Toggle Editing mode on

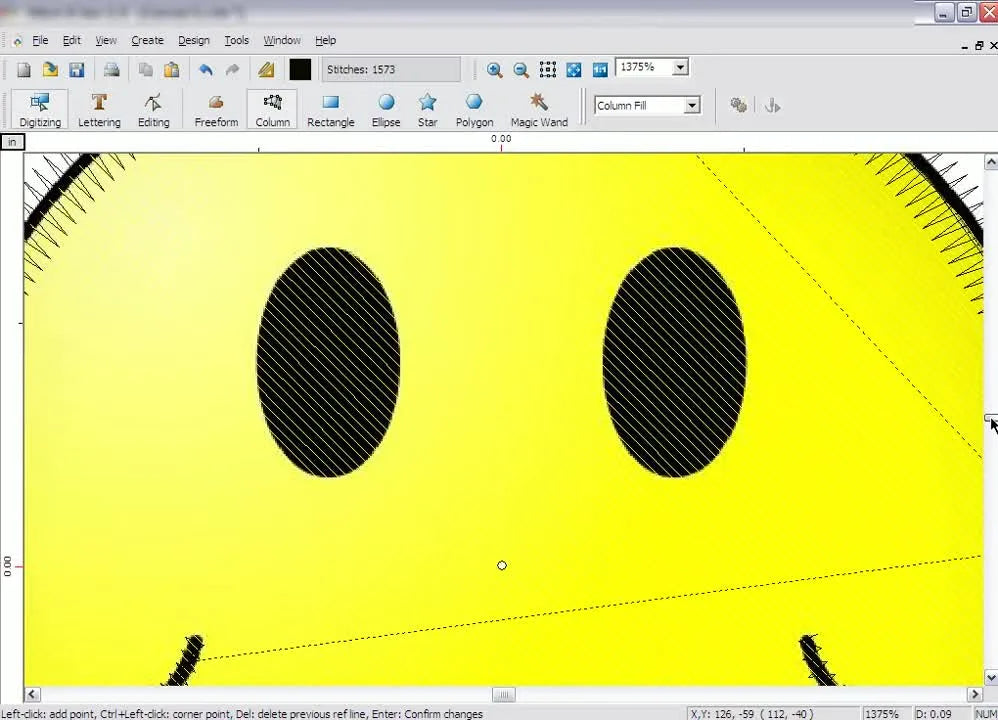click(x=153, y=108)
